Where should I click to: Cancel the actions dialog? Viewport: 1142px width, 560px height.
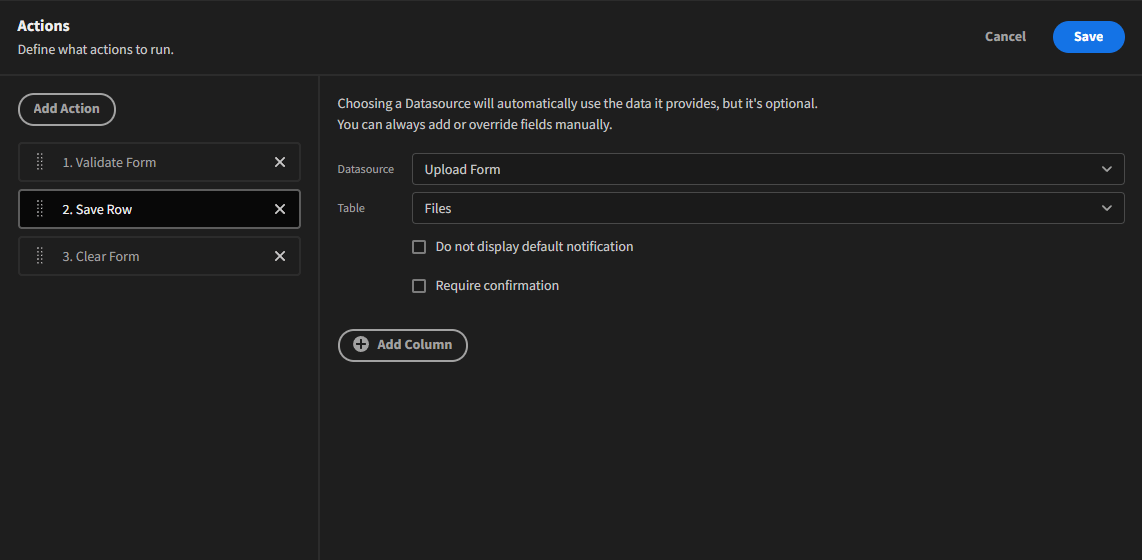click(x=1005, y=37)
